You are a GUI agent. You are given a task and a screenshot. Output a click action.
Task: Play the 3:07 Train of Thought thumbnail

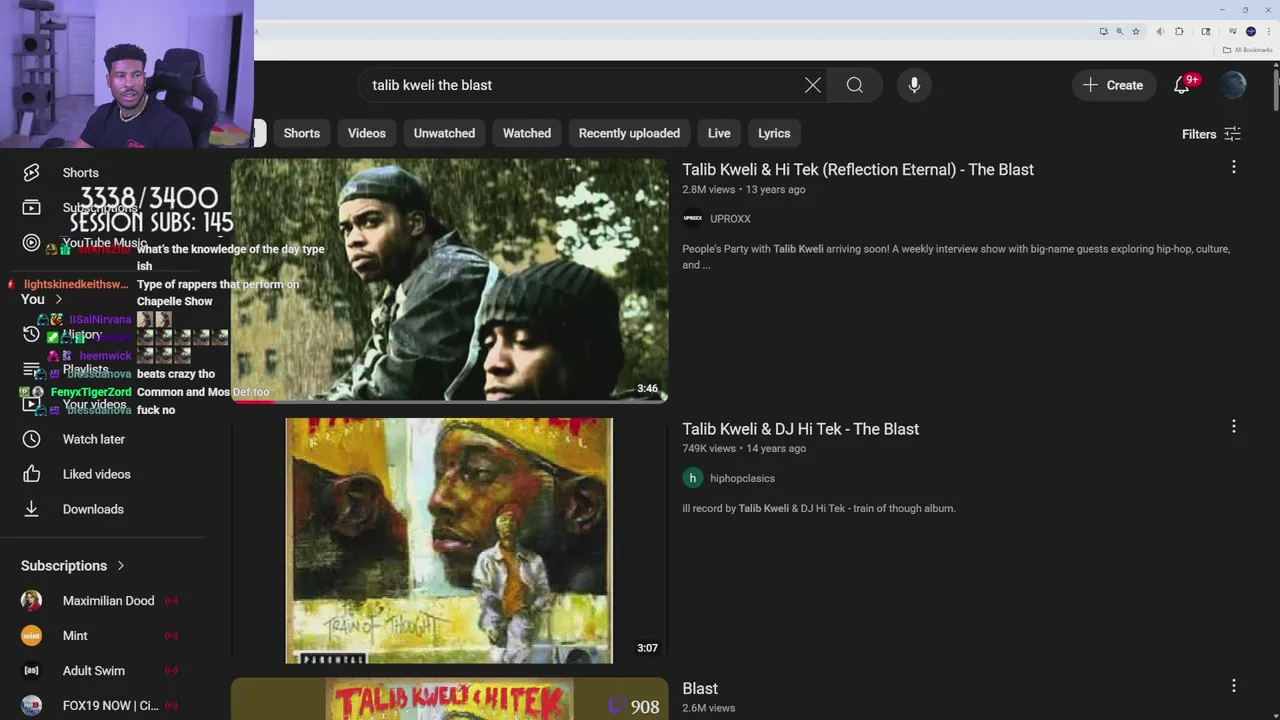click(449, 540)
